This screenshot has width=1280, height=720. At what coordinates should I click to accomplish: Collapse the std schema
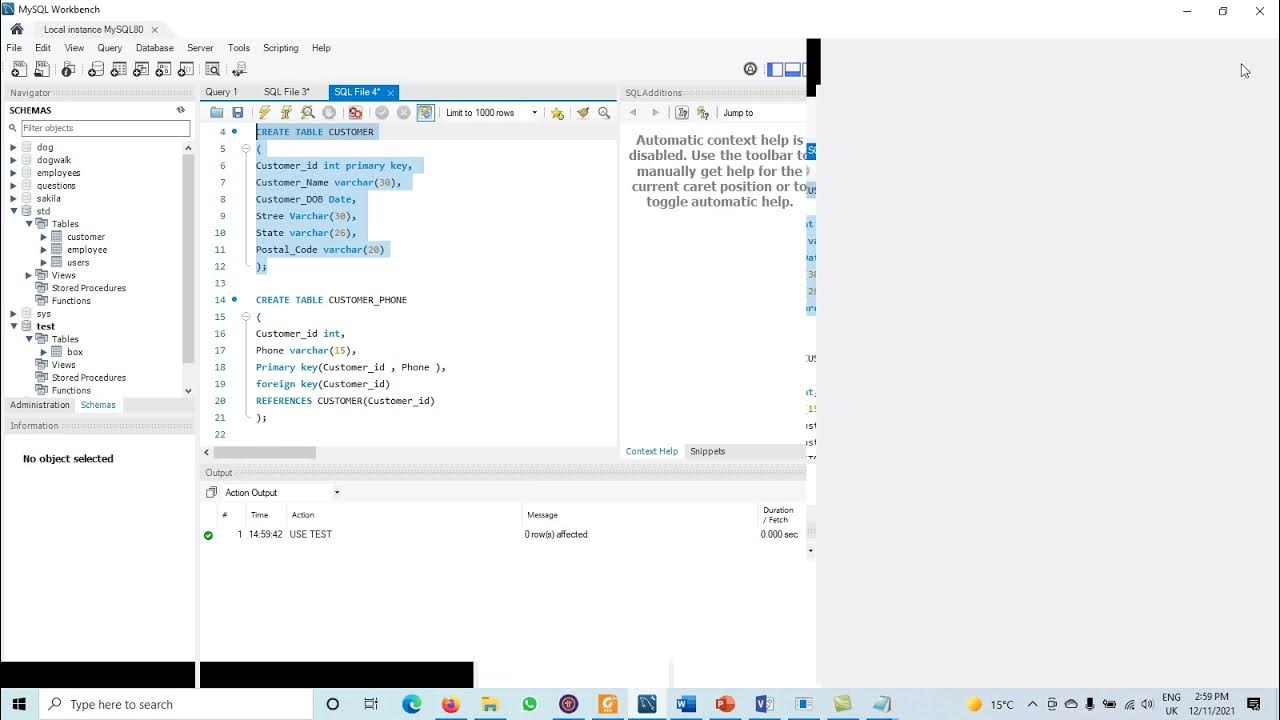coord(14,211)
